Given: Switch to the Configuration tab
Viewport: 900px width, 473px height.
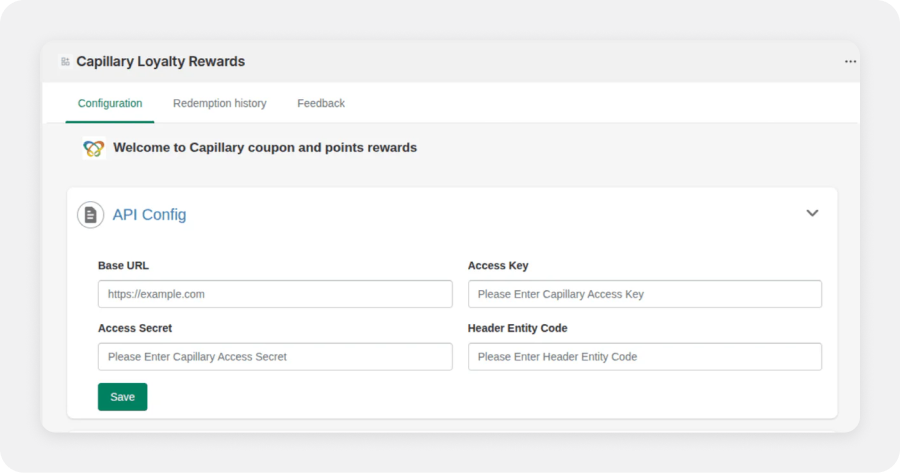Looking at the screenshot, I should point(110,103).
